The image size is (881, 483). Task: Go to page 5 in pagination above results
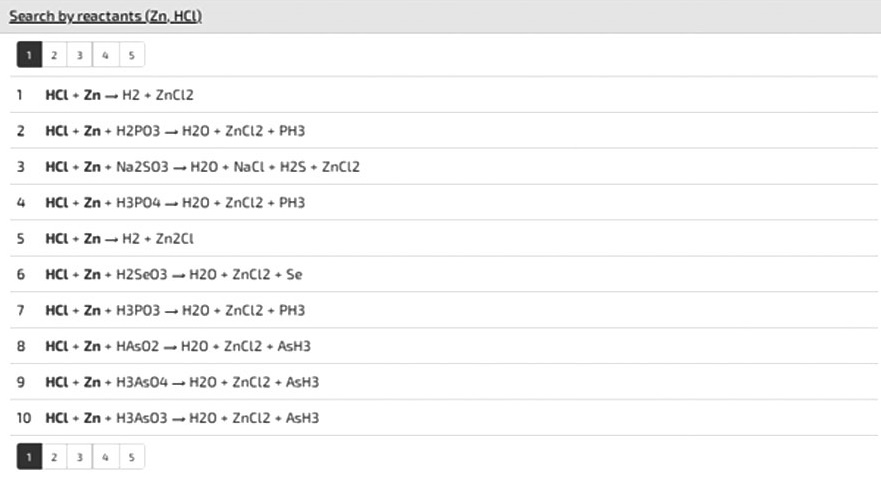131,56
